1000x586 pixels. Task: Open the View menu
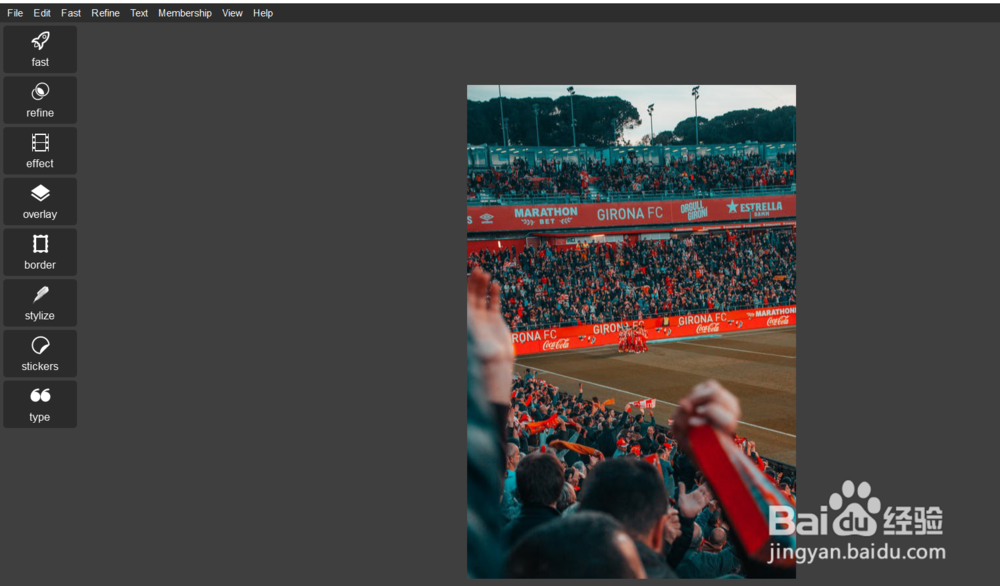[232, 13]
